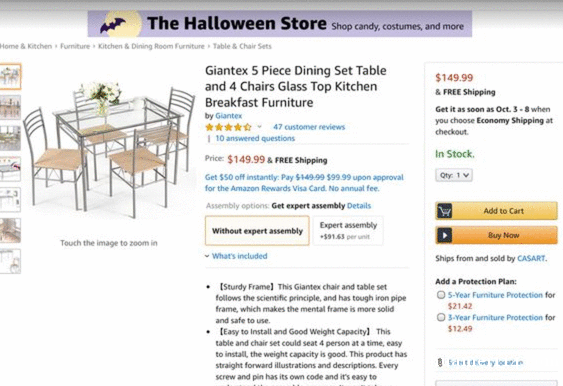Go to Furniture breadcrumb category
563x386 pixels.
[x=75, y=46]
